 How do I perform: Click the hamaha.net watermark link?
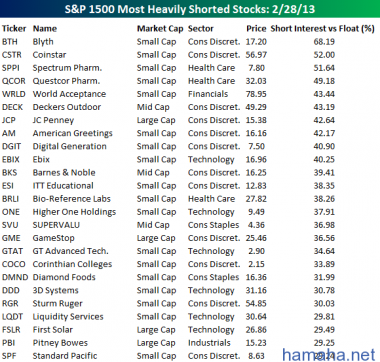(329, 355)
